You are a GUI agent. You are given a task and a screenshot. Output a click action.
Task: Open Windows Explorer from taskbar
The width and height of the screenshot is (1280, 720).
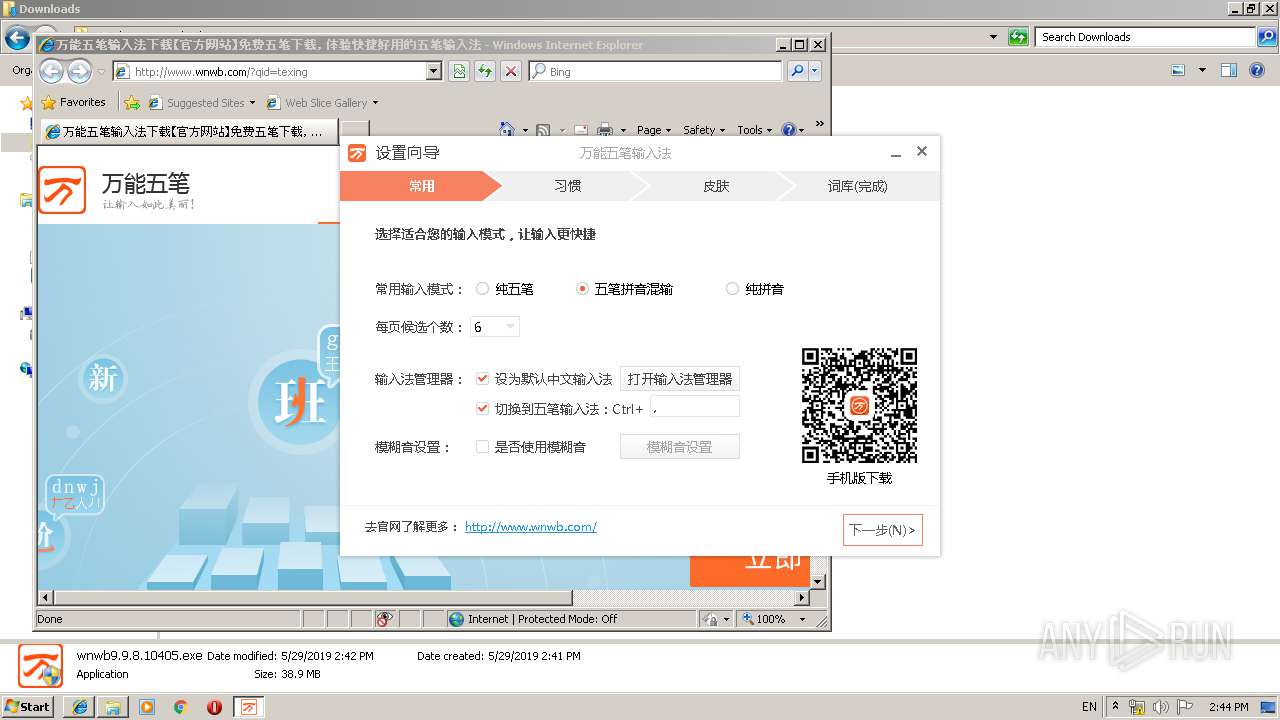tap(113, 706)
